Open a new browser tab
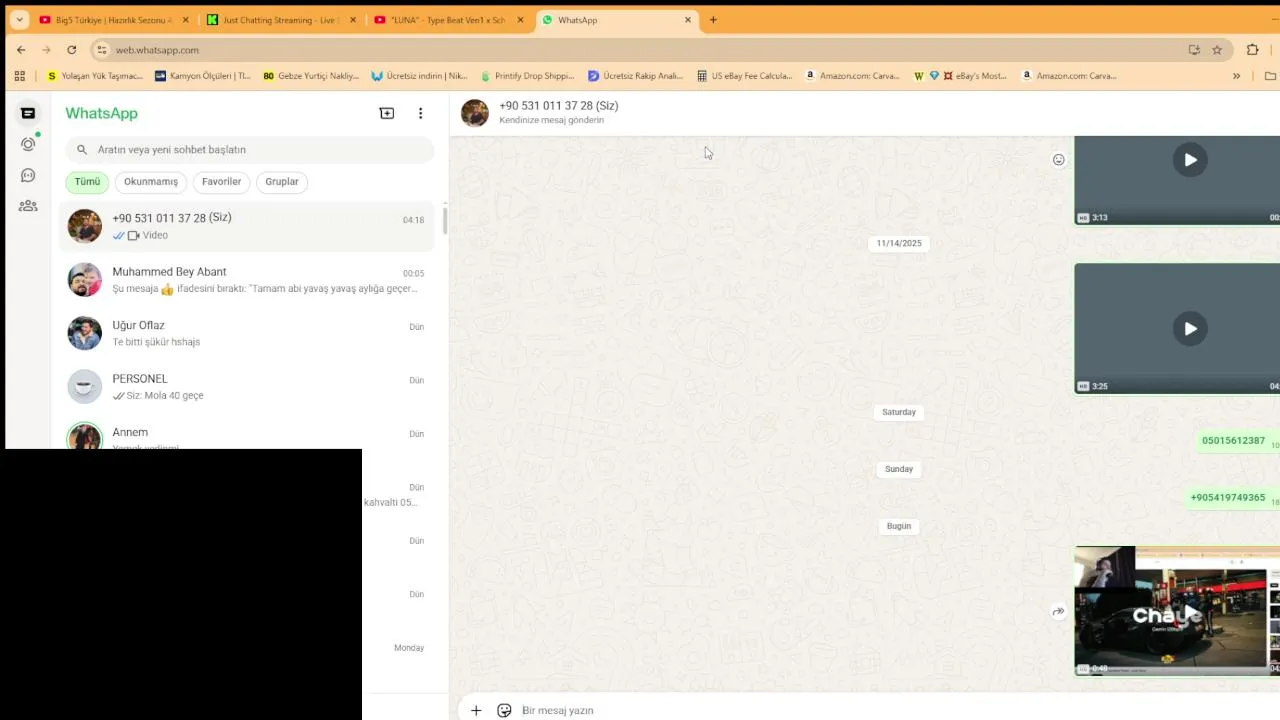 coord(713,20)
